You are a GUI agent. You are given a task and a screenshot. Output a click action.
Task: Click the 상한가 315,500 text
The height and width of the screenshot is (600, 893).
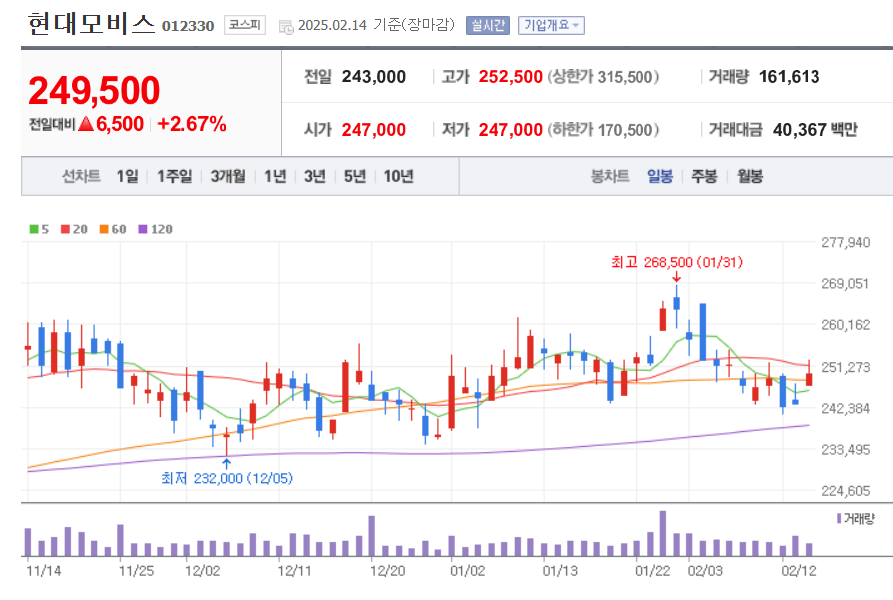click(x=604, y=77)
